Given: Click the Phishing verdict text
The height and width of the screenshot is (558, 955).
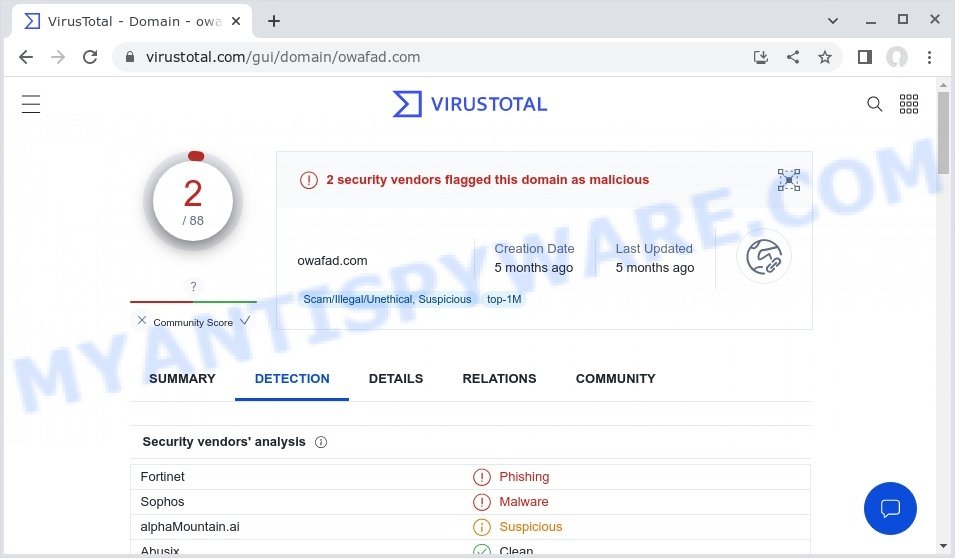Looking at the screenshot, I should pos(524,477).
